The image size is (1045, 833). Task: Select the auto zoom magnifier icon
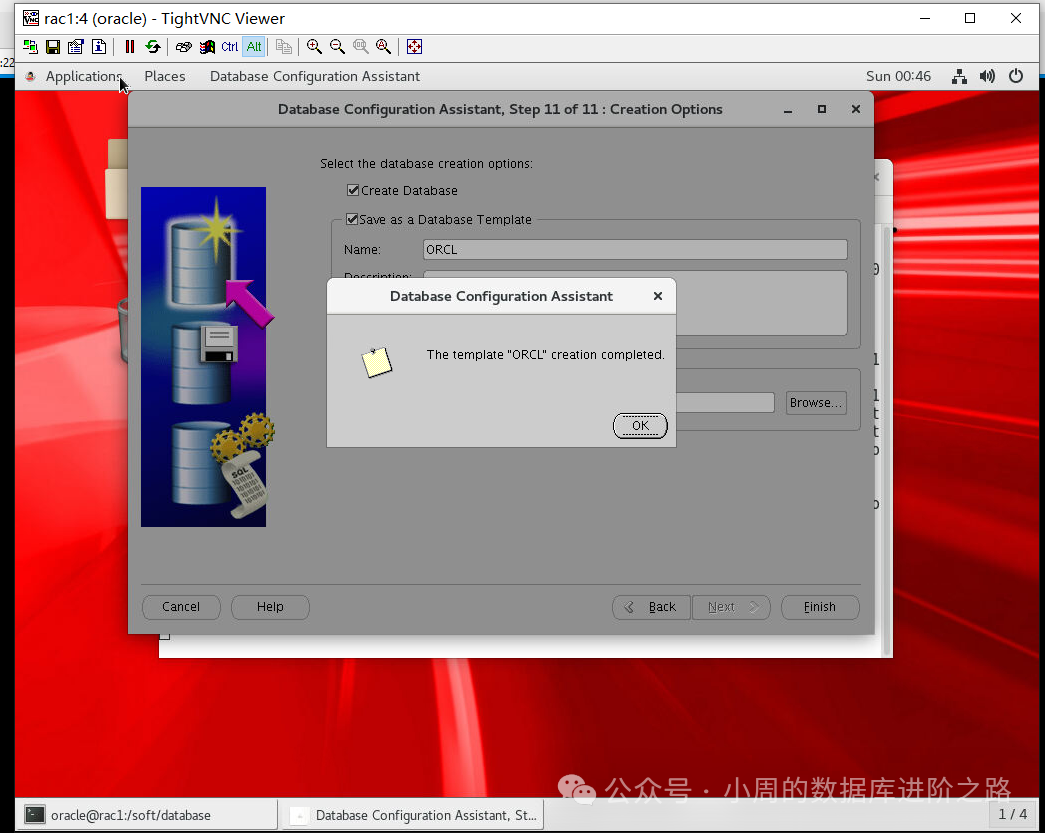[x=383, y=47]
